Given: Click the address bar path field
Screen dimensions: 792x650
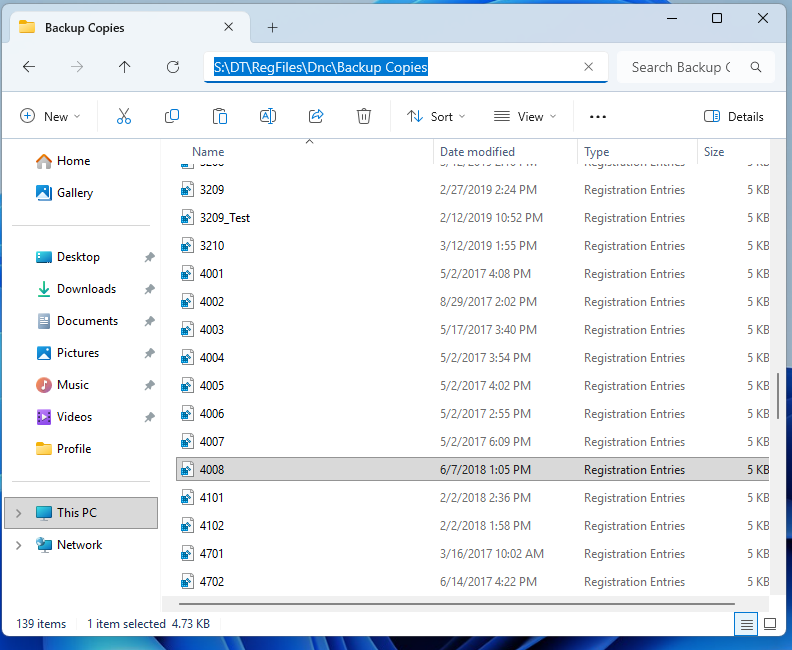Looking at the screenshot, I should click(406, 67).
